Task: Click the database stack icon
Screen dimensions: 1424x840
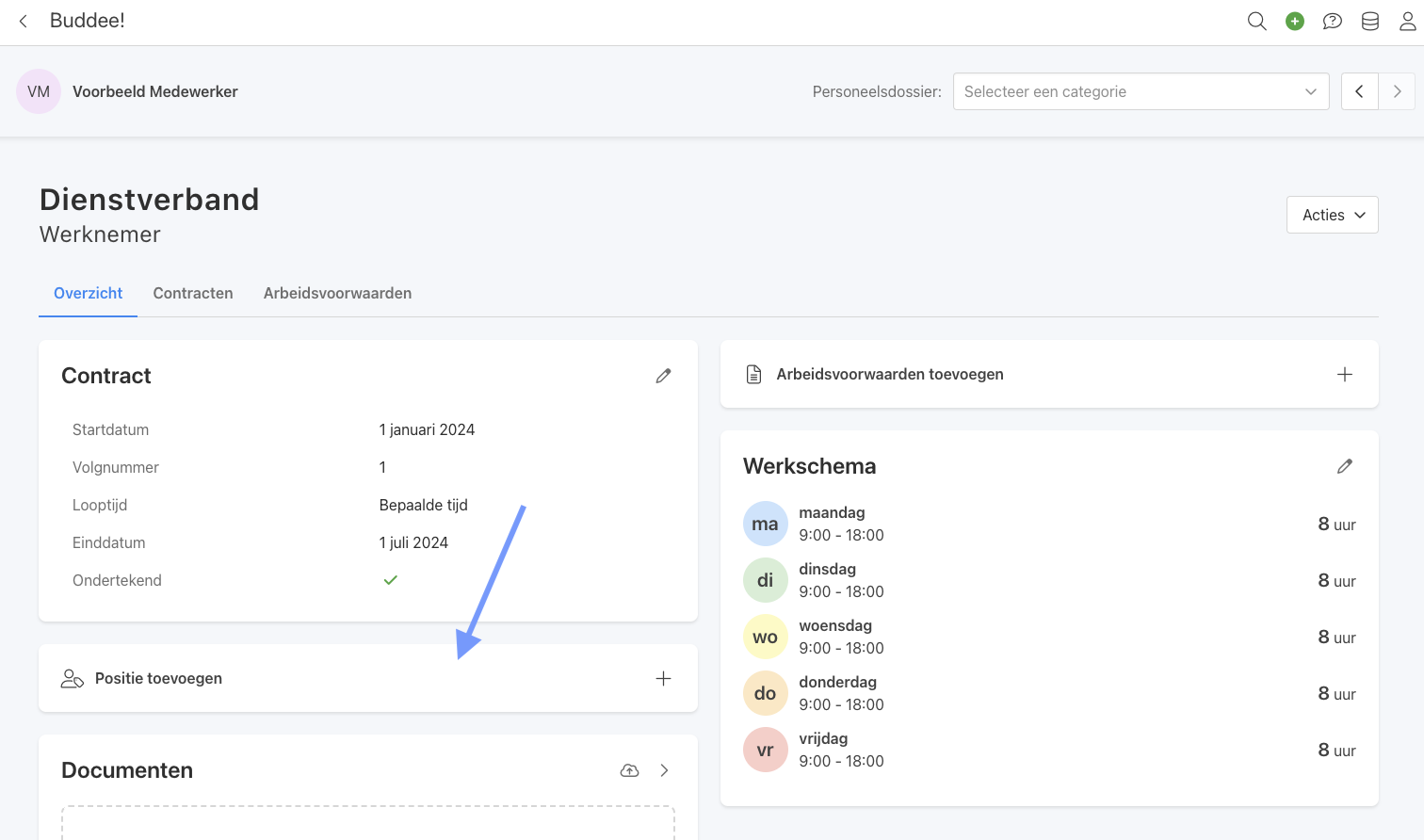Action: point(1370,21)
